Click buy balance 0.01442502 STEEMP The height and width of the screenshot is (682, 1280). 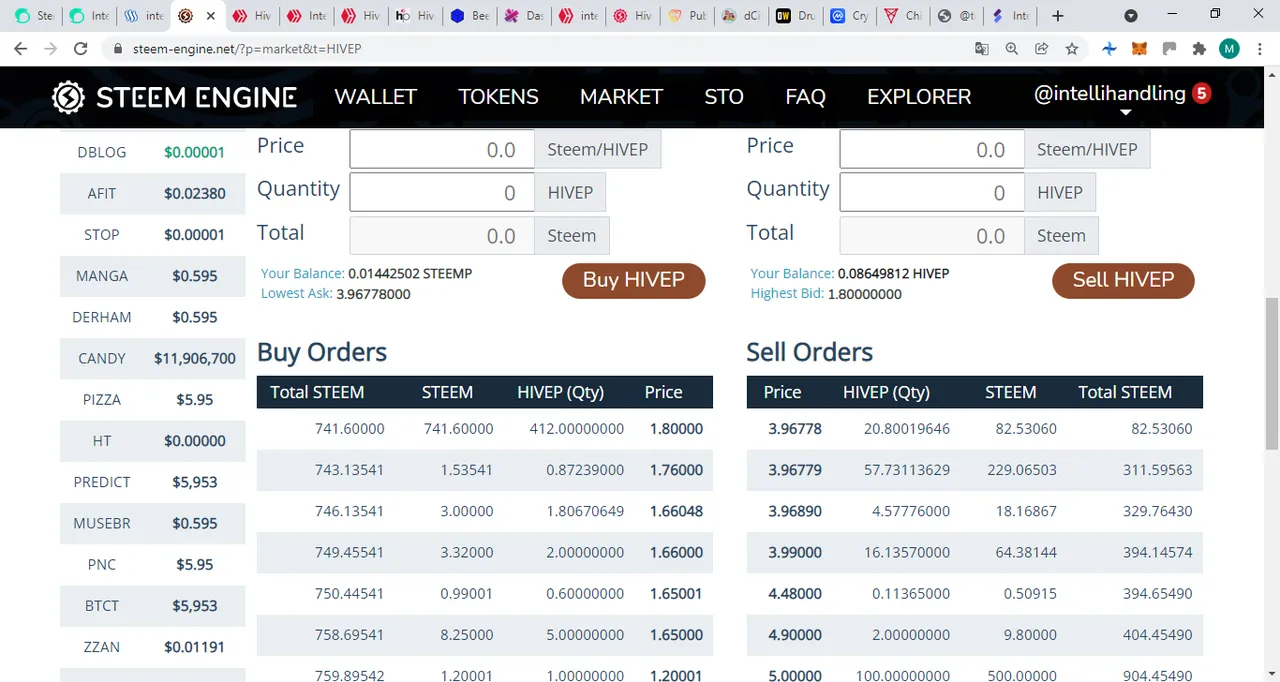410,273
